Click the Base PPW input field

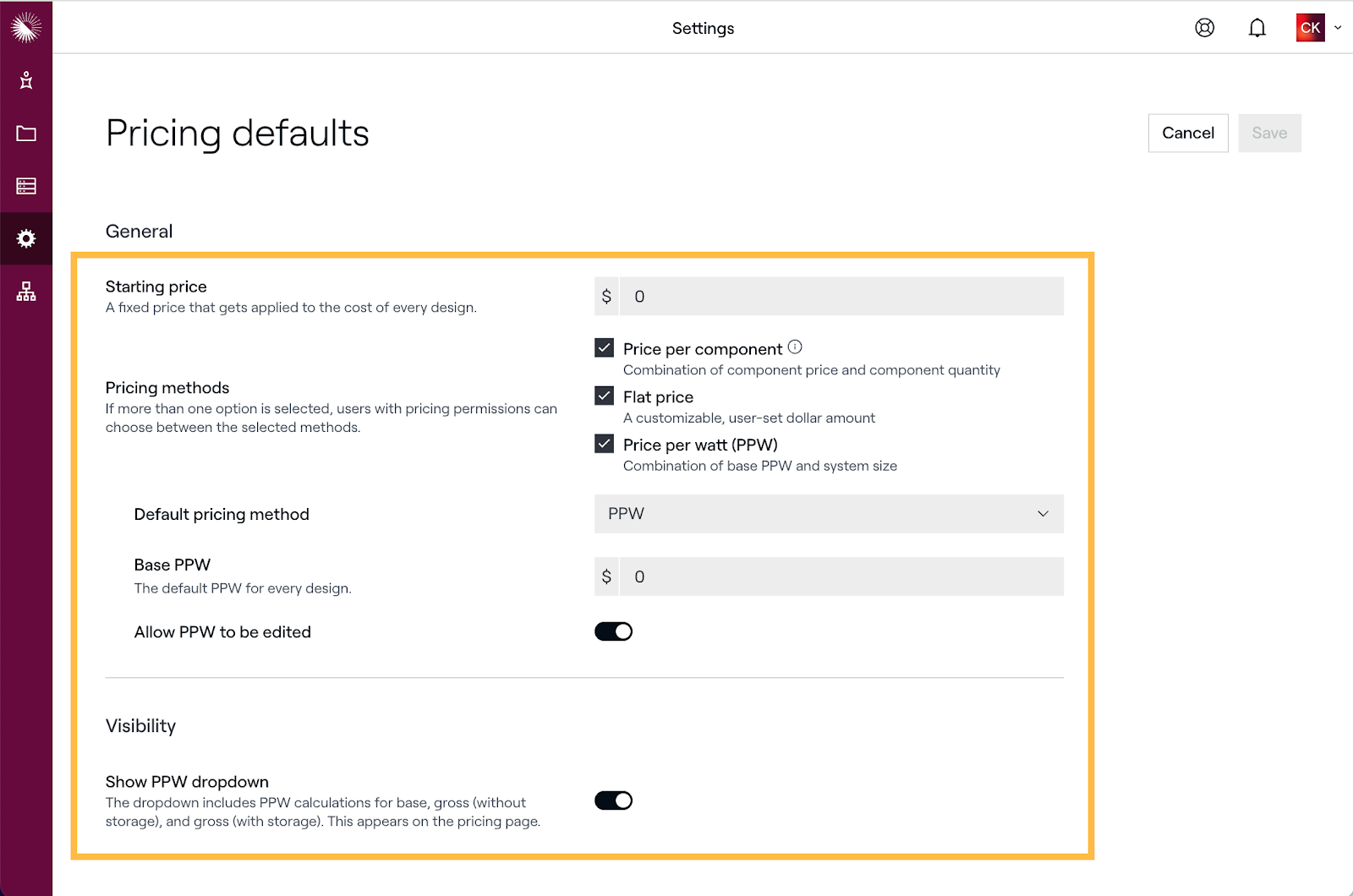(841, 576)
